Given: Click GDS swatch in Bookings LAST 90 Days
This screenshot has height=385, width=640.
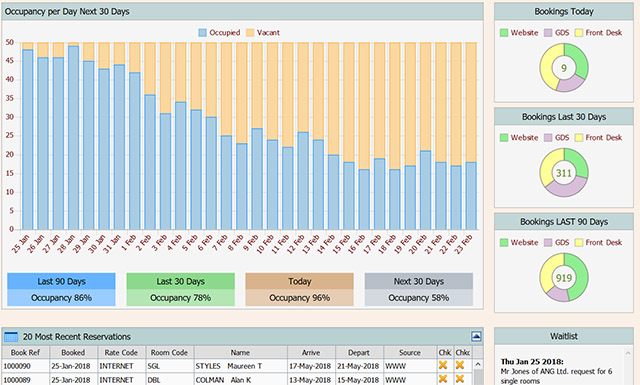Looking at the screenshot, I should pyautogui.click(x=548, y=243).
